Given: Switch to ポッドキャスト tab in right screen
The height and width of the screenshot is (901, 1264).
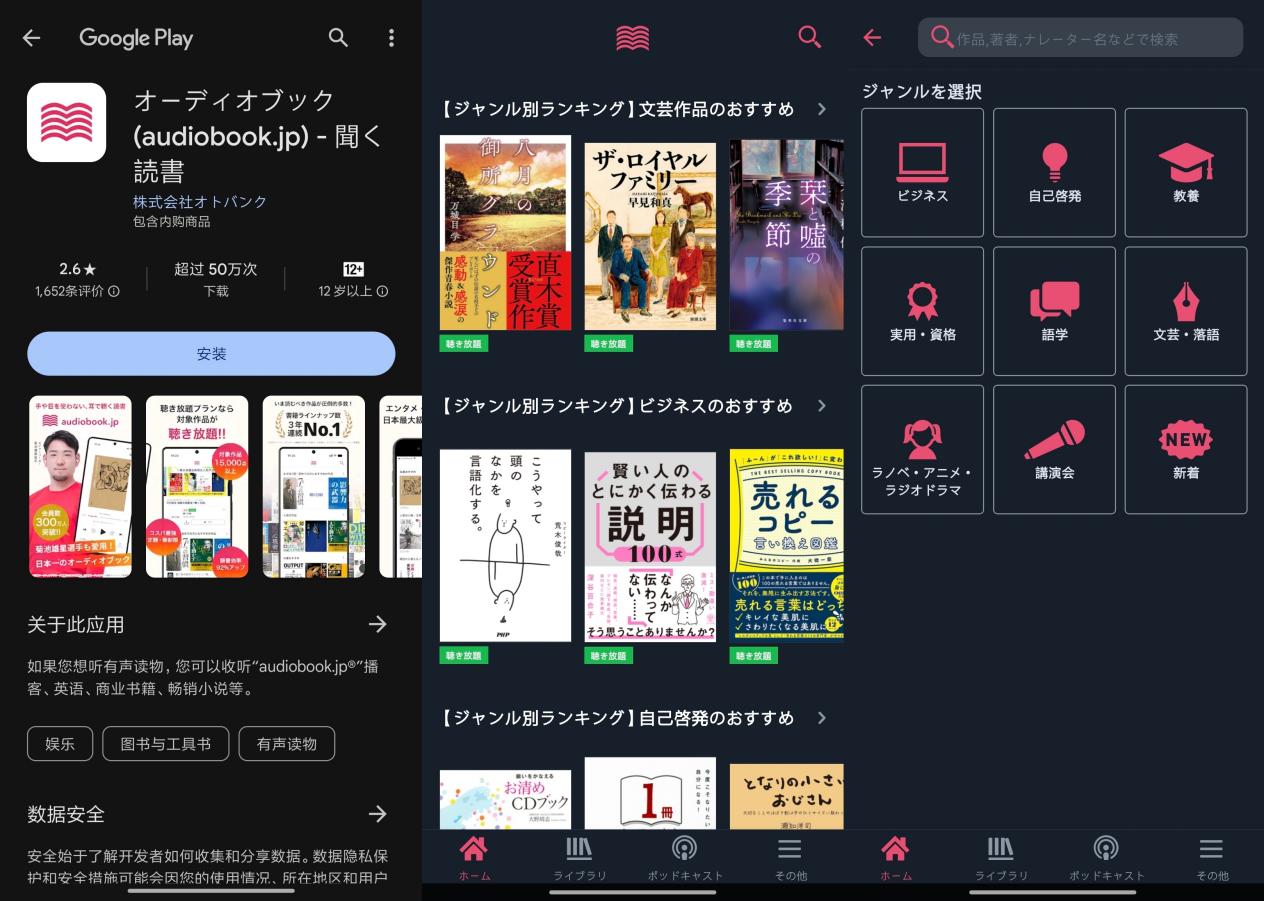Looking at the screenshot, I should coord(1106,858).
